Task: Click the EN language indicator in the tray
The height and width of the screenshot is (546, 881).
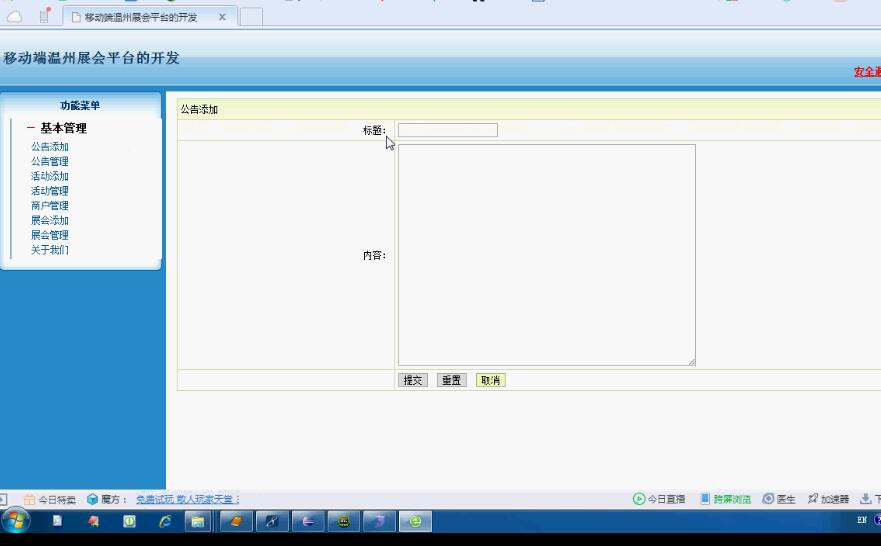Action: point(862,520)
